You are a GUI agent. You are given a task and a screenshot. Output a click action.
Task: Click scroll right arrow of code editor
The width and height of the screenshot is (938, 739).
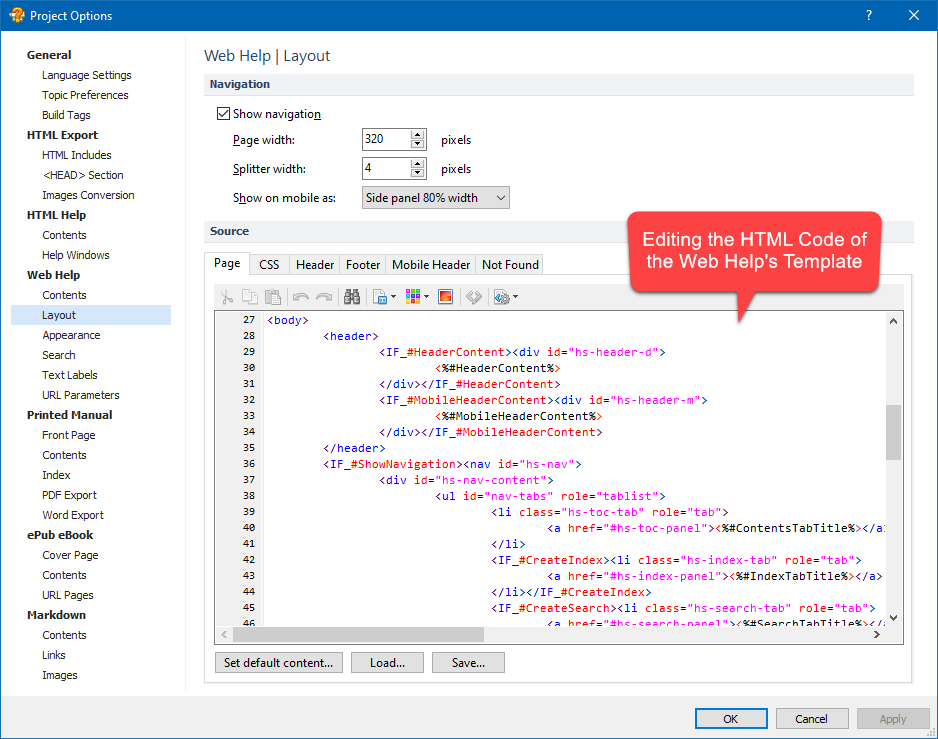877,634
